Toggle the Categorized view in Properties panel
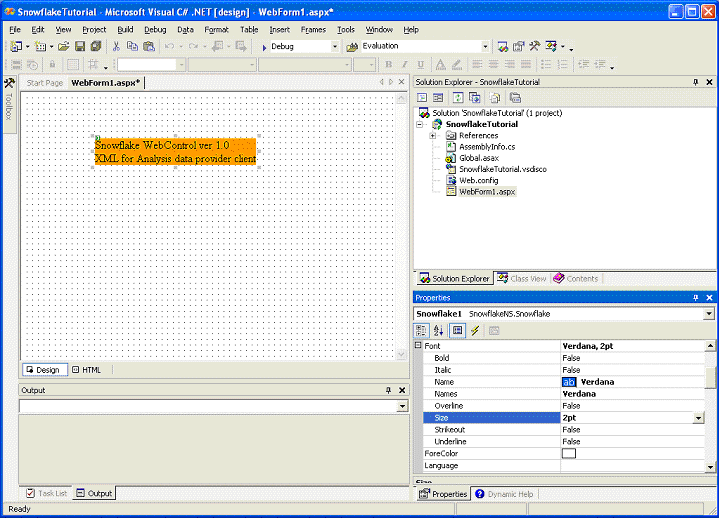The image size is (719, 518). tap(421, 331)
